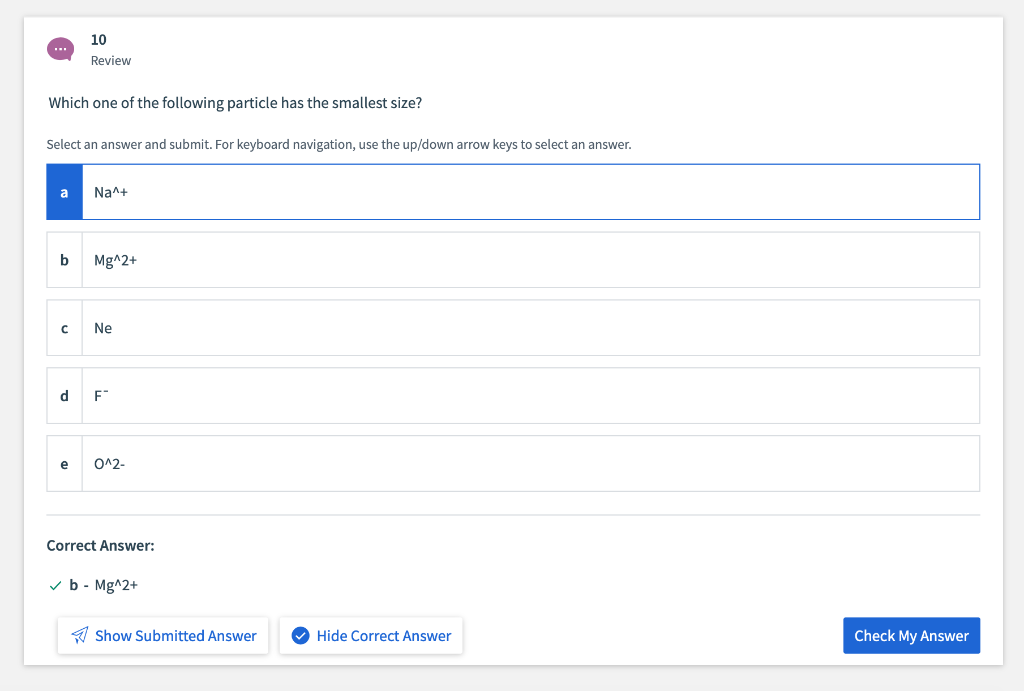The image size is (1024, 691).
Task: Hide the correct answer
Action: (x=371, y=636)
